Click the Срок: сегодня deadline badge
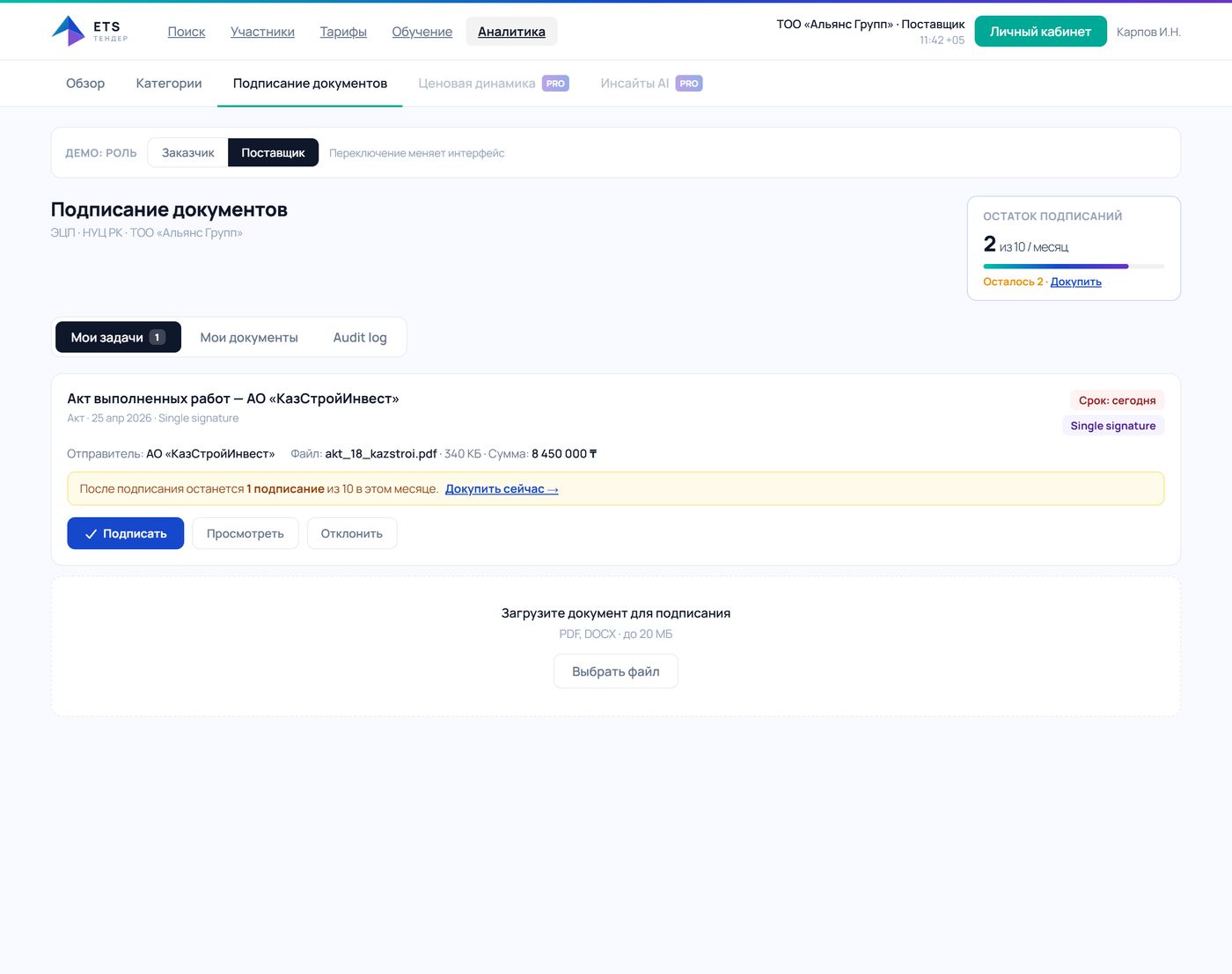Viewport: 1232px width, 974px height. click(1117, 400)
